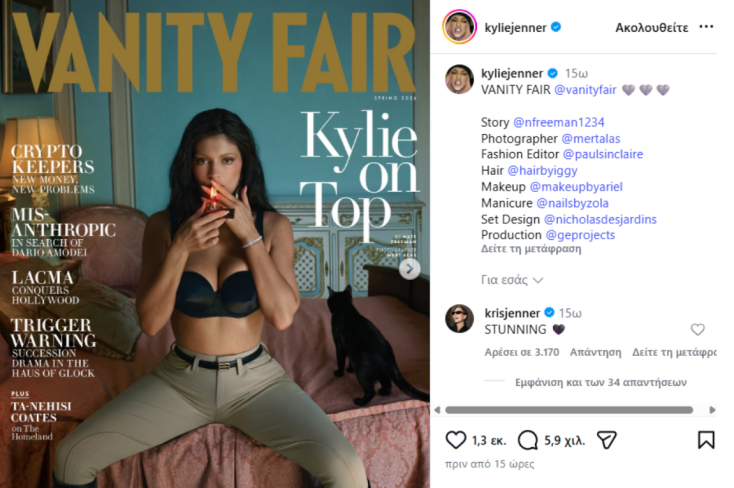This screenshot has height=488, width=734.
Task: Click right arrow of comments scrollbar
Action: pyautogui.click(x=712, y=410)
